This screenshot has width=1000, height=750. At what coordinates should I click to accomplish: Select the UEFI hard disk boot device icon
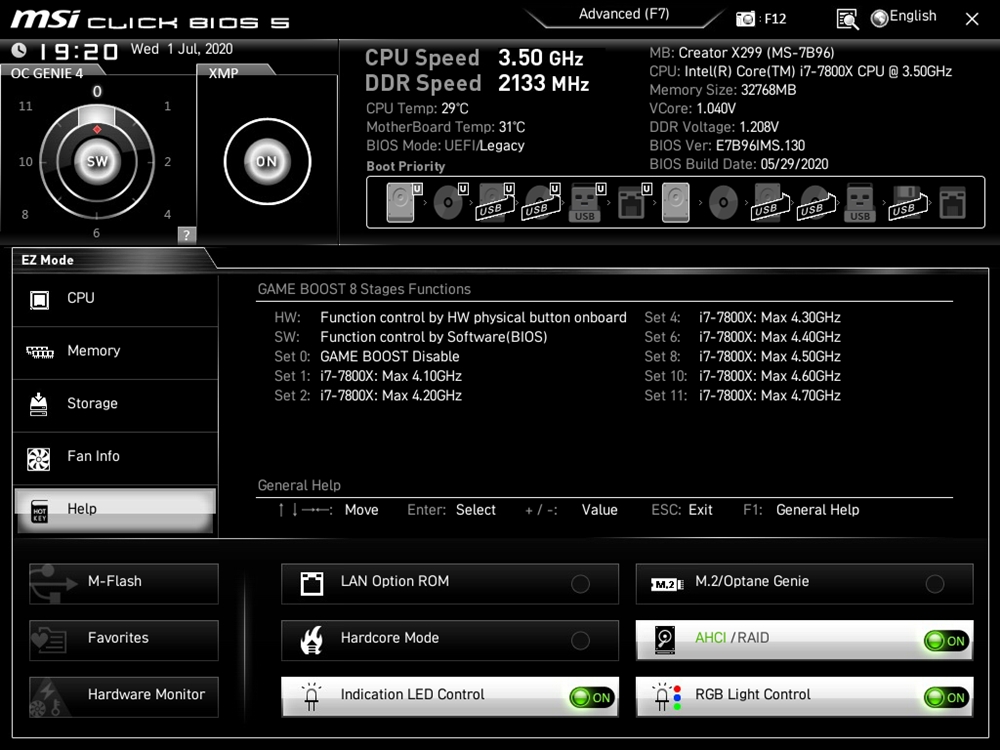click(404, 203)
